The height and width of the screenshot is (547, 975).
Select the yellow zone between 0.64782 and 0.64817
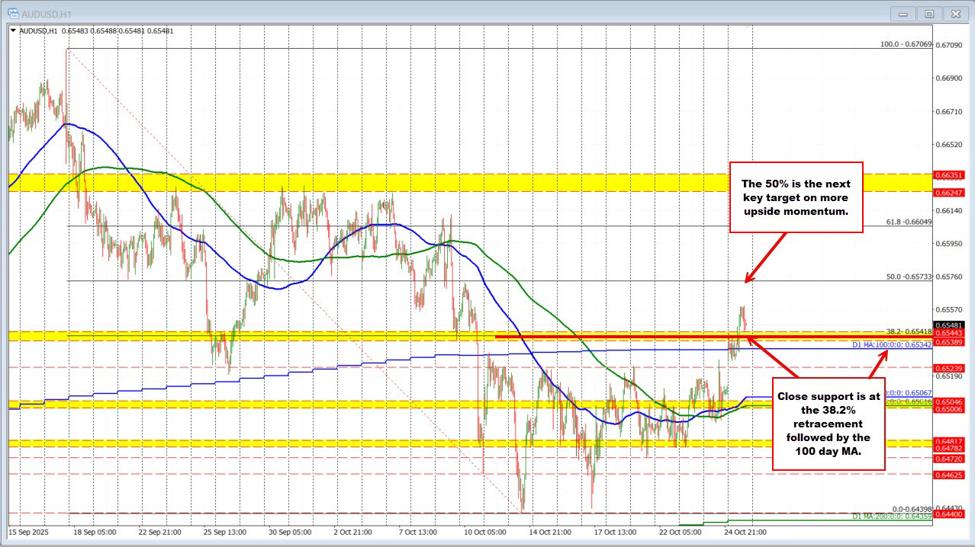pos(469,444)
